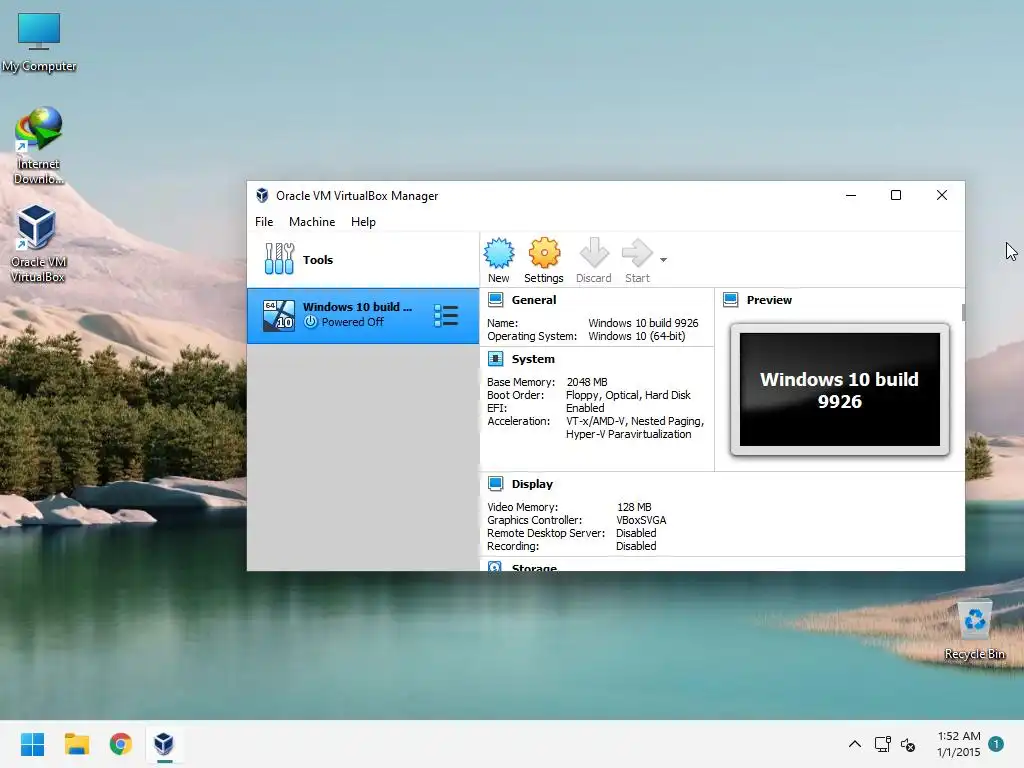Click the Start arrow toolbar icon
1024x768 pixels.
pyautogui.click(x=637, y=253)
